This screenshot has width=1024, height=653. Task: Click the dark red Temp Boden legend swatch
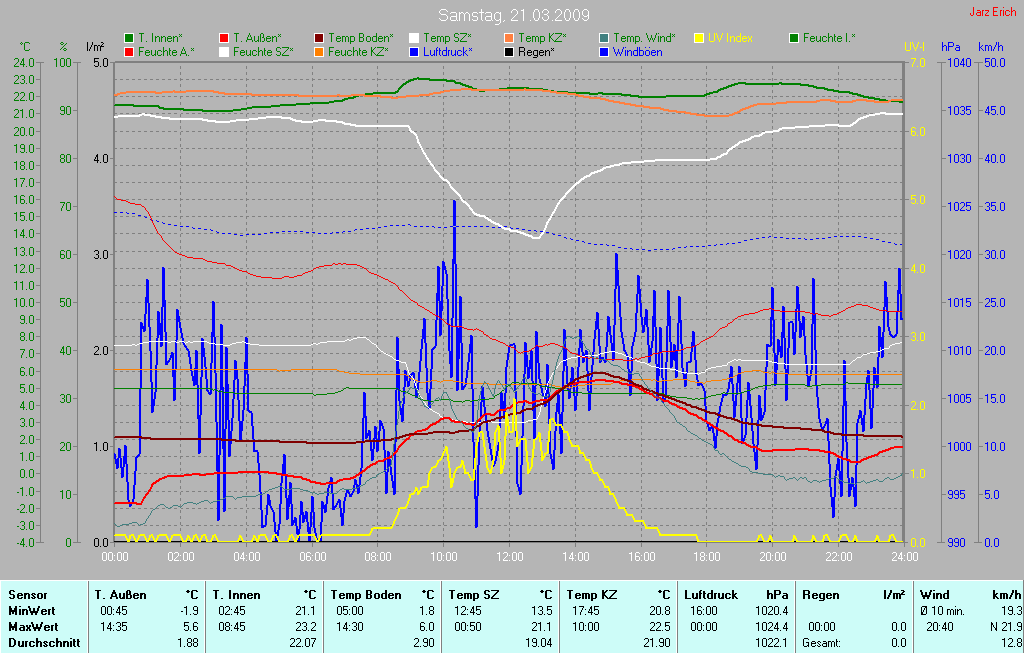(x=319, y=39)
